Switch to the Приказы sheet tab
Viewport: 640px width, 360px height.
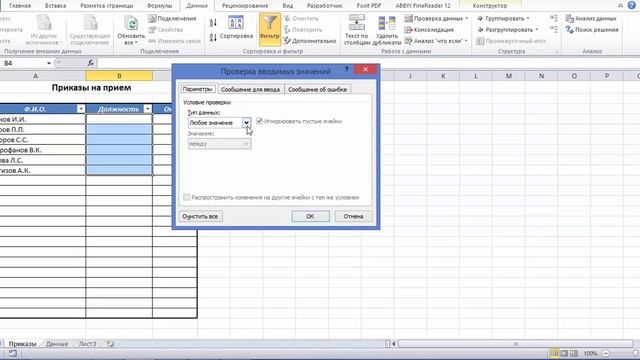click(x=22, y=344)
